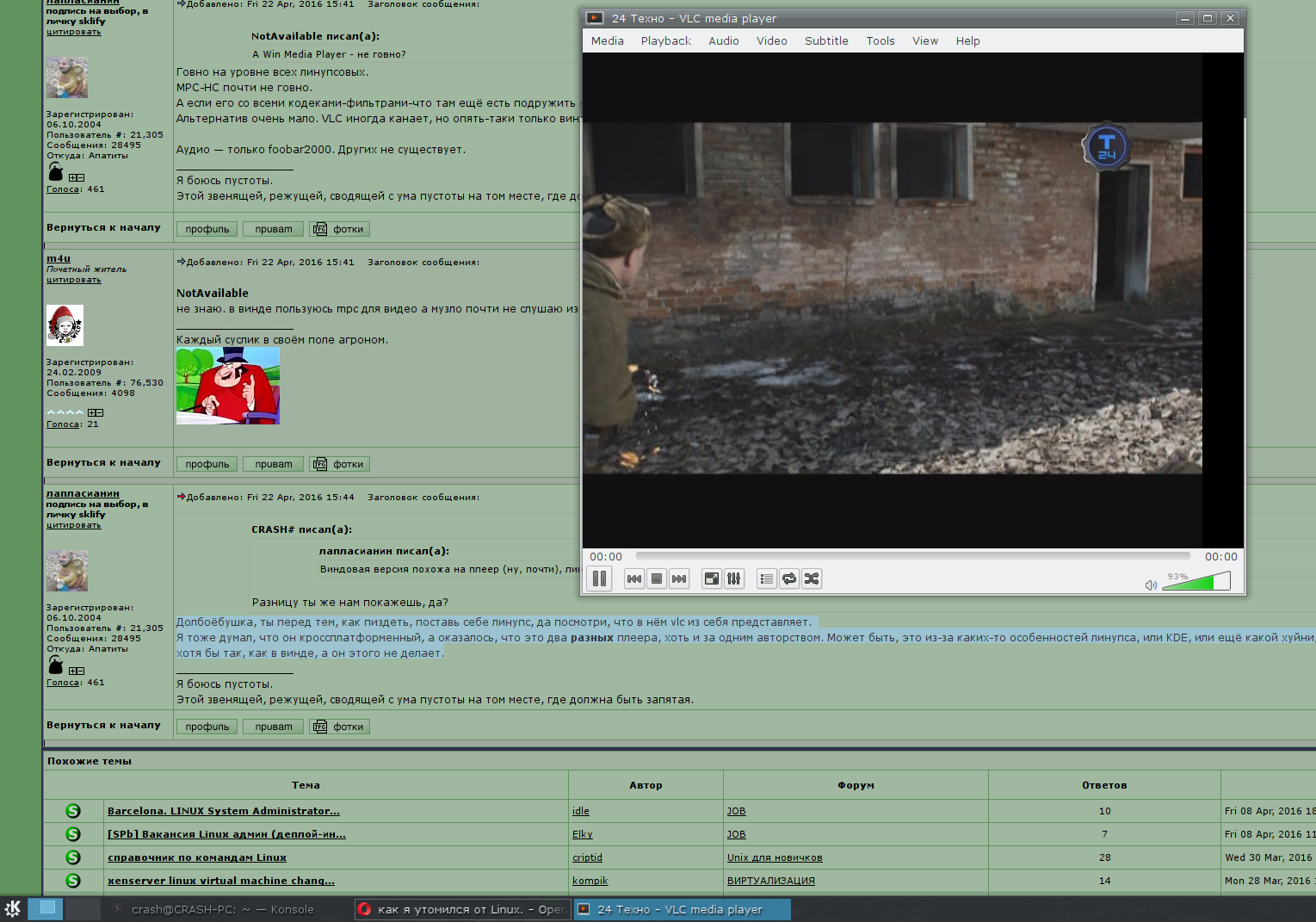The image size is (1316, 922).
Task: Click фотки button under the 15:44 post
Action: click(340, 727)
